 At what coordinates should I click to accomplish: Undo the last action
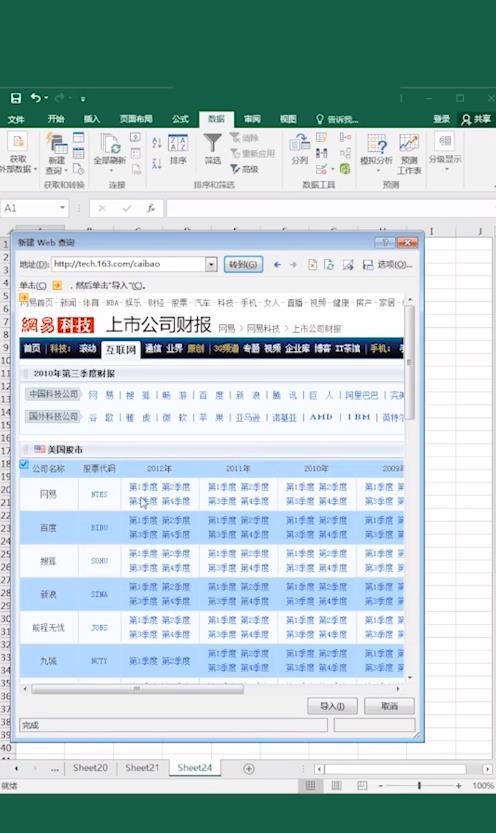click(36, 98)
